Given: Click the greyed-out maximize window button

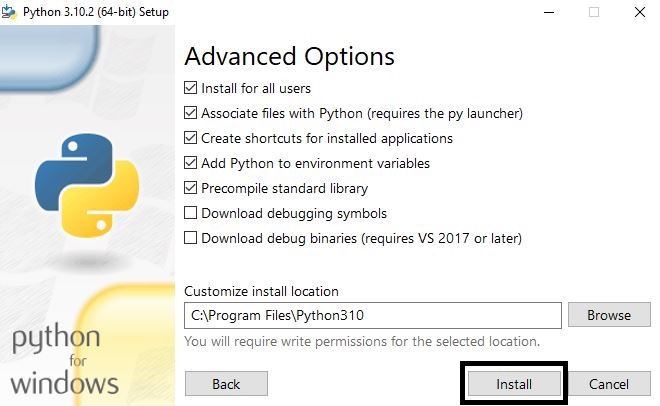Looking at the screenshot, I should coord(594,12).
